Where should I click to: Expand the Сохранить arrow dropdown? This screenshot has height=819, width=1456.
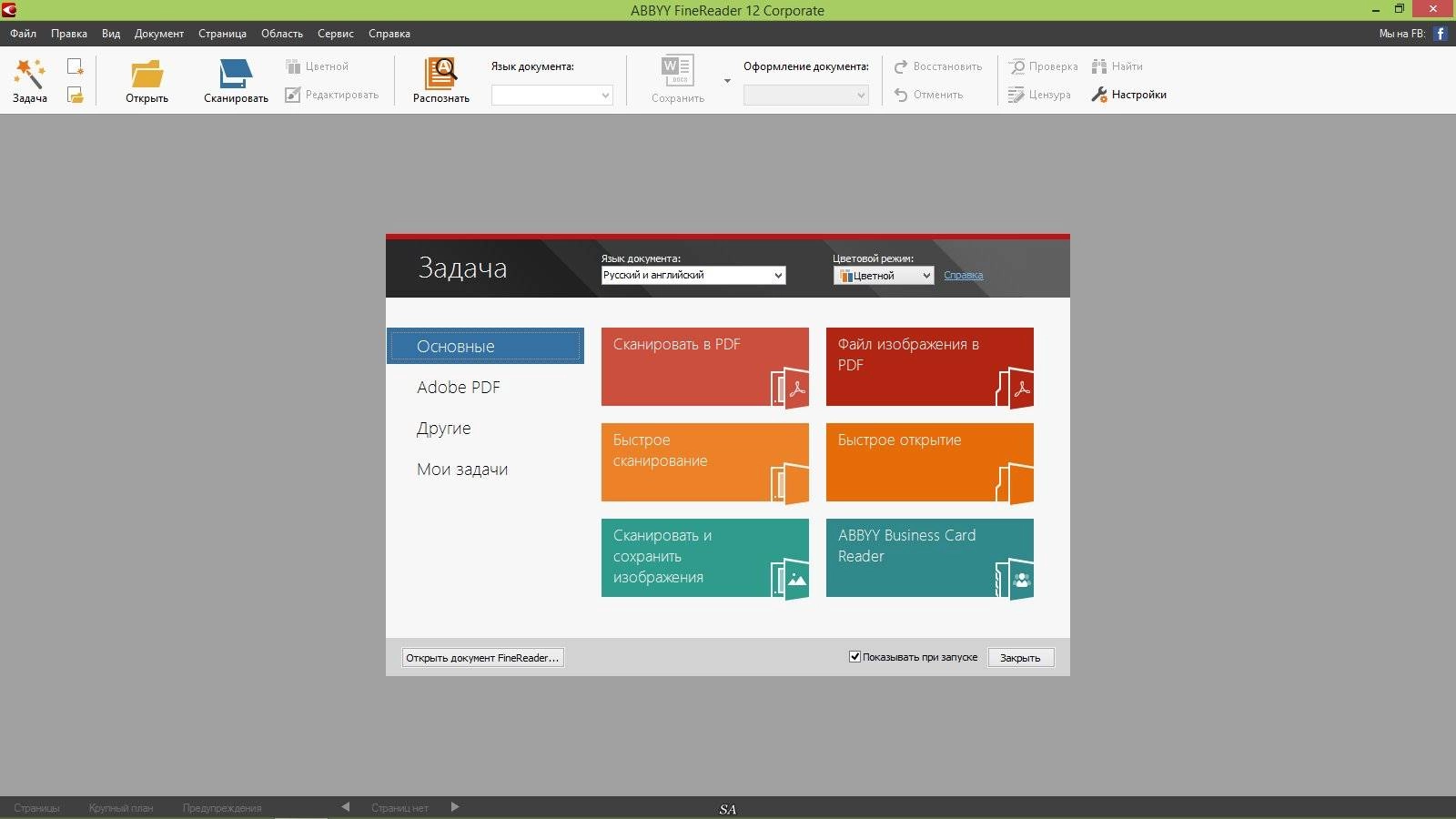coord(727,81)
